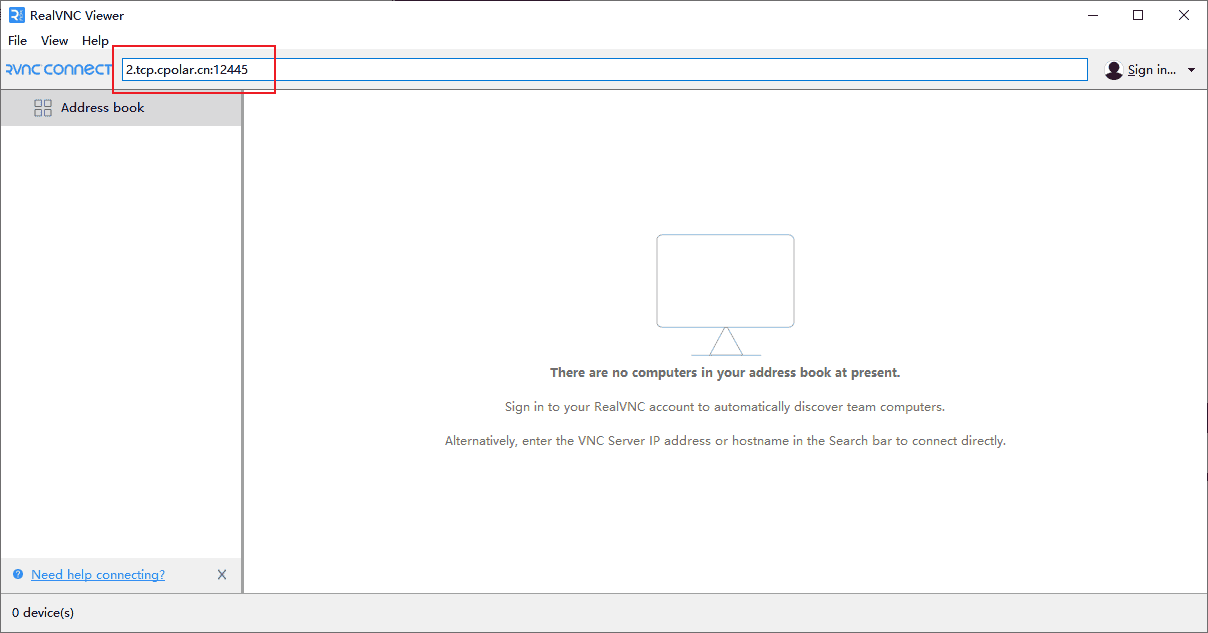
Task: Open the View menu
Action: pyautogui.click(x=54, y=41)
